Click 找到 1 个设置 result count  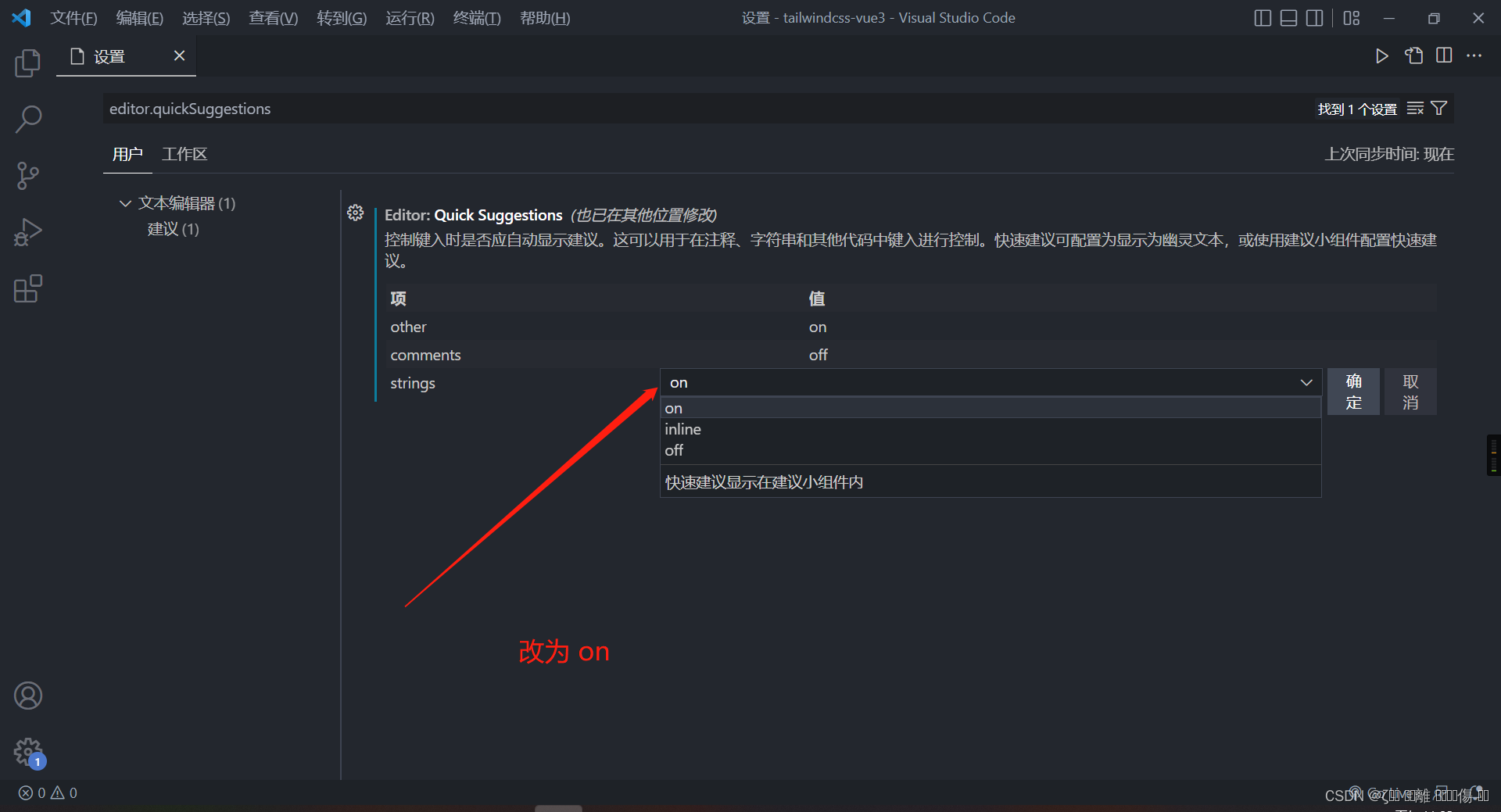tap(1357, 109)
